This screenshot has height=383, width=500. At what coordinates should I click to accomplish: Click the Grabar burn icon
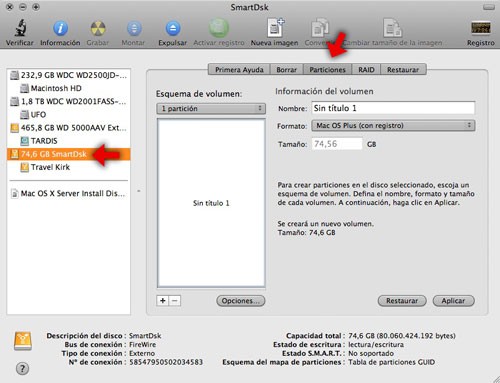98,28
